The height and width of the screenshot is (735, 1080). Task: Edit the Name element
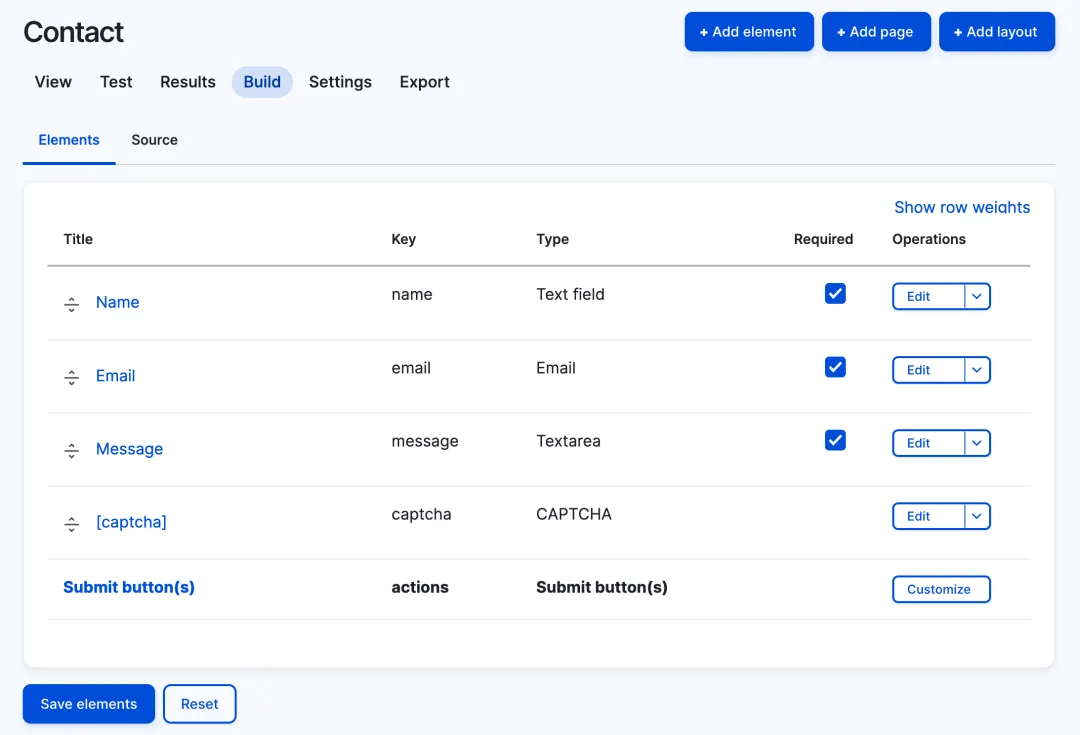(928, 296)
